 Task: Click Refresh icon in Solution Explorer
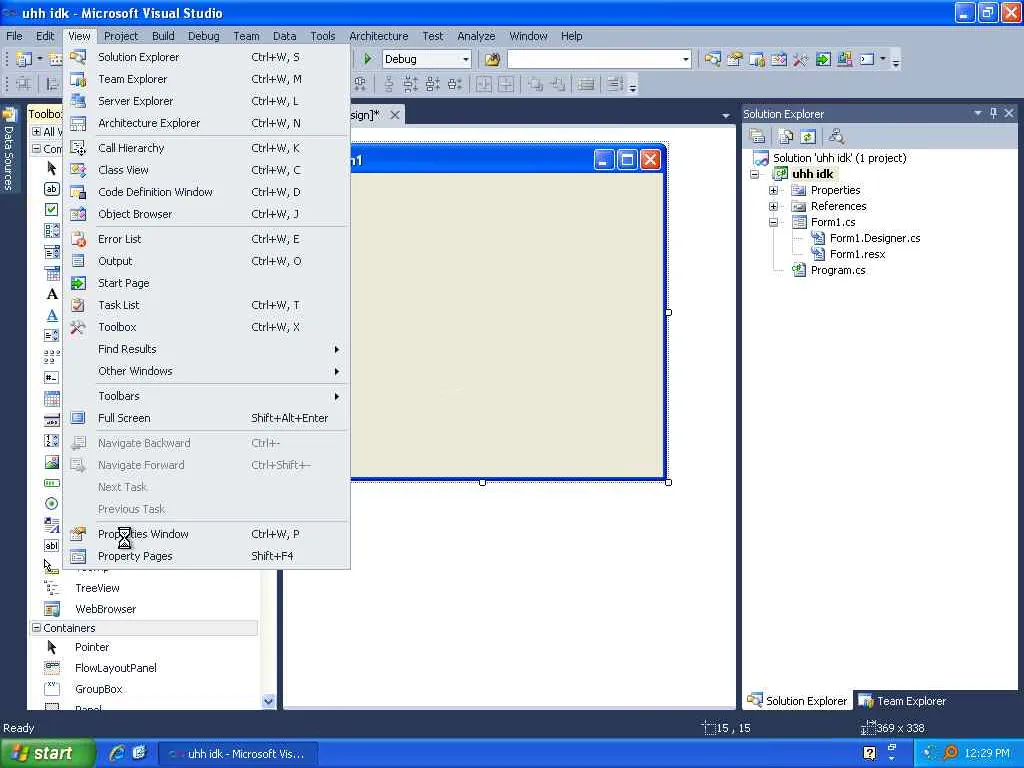point(808,136)
